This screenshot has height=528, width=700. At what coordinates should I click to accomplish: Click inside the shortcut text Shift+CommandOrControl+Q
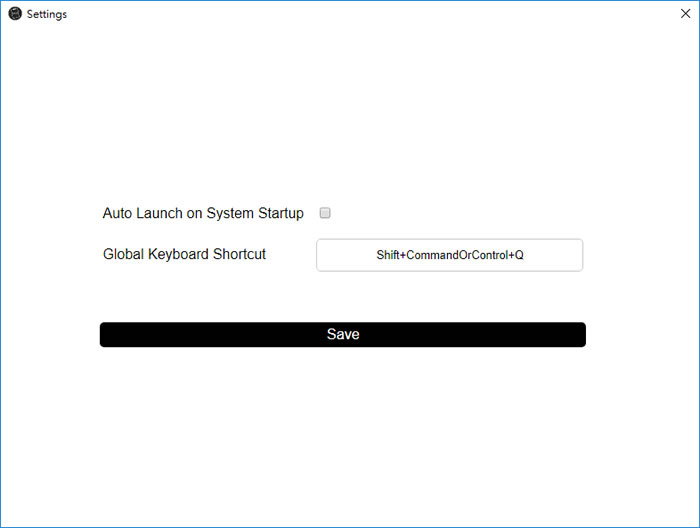450,255
